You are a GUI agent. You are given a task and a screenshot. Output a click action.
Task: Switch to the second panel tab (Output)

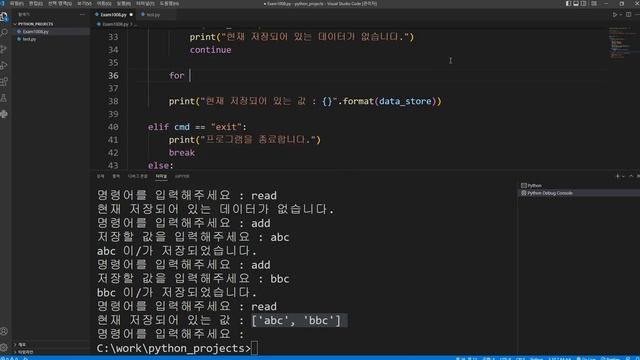pyautogui.click(x=116, y=176)
